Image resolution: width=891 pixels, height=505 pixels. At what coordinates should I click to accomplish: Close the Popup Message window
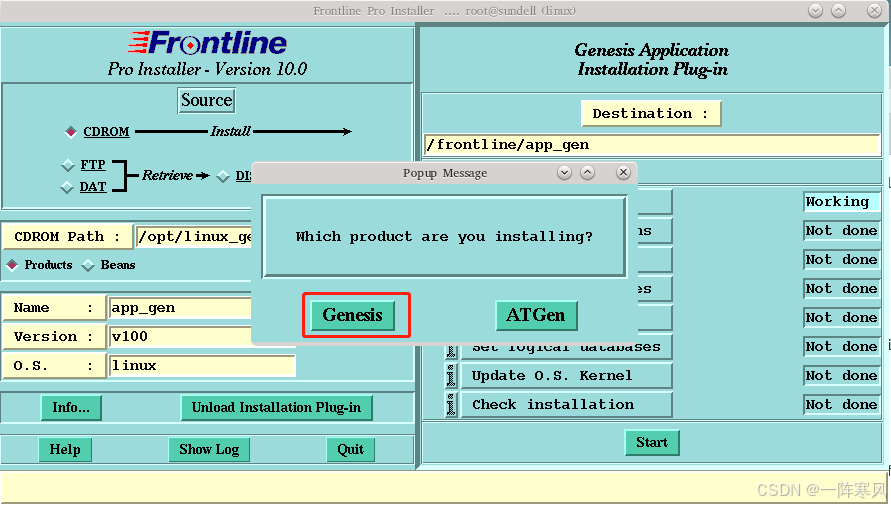pos(623,173)
